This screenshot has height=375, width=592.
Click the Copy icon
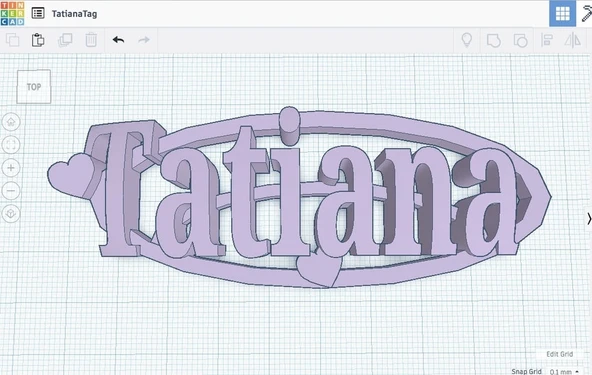[12, 40]
